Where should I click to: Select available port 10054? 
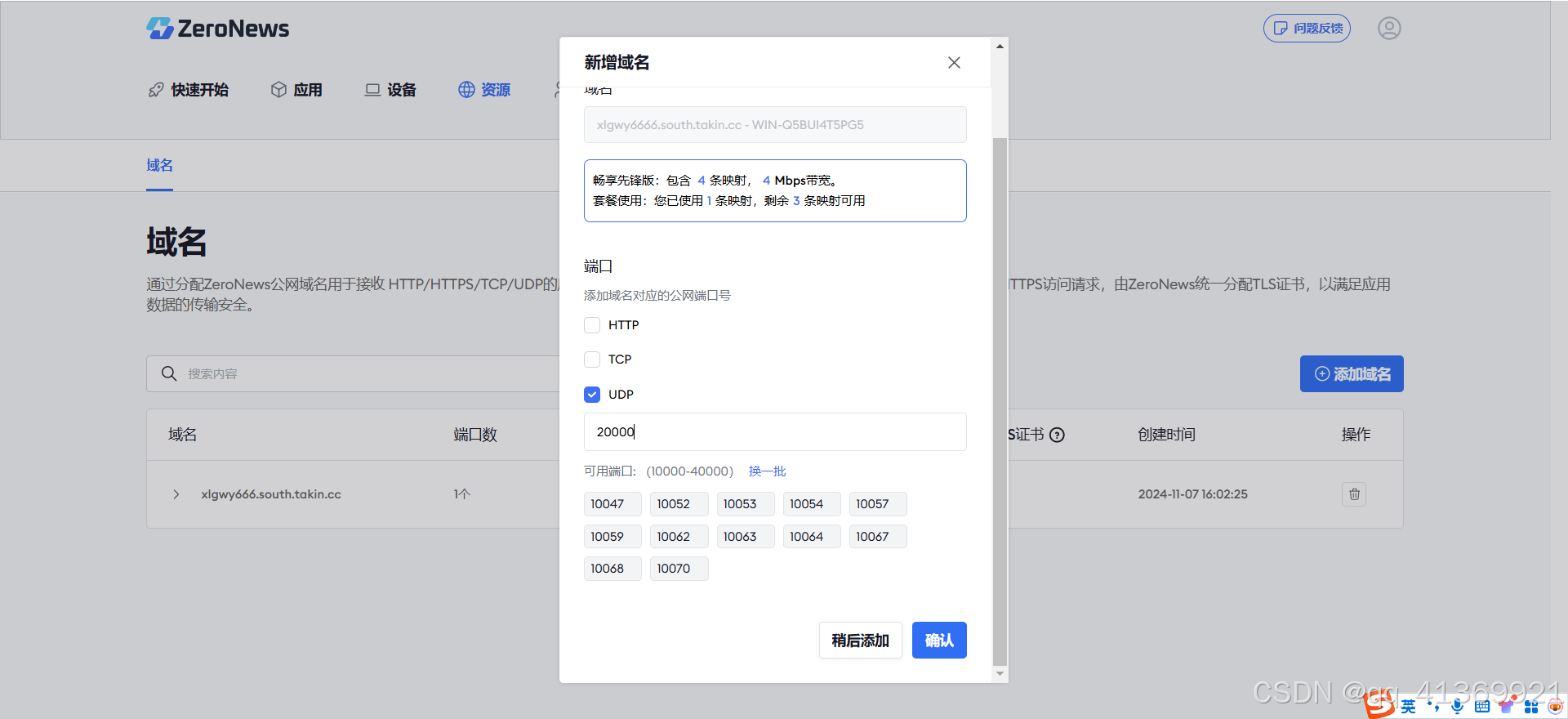click(x=811, y=504)
